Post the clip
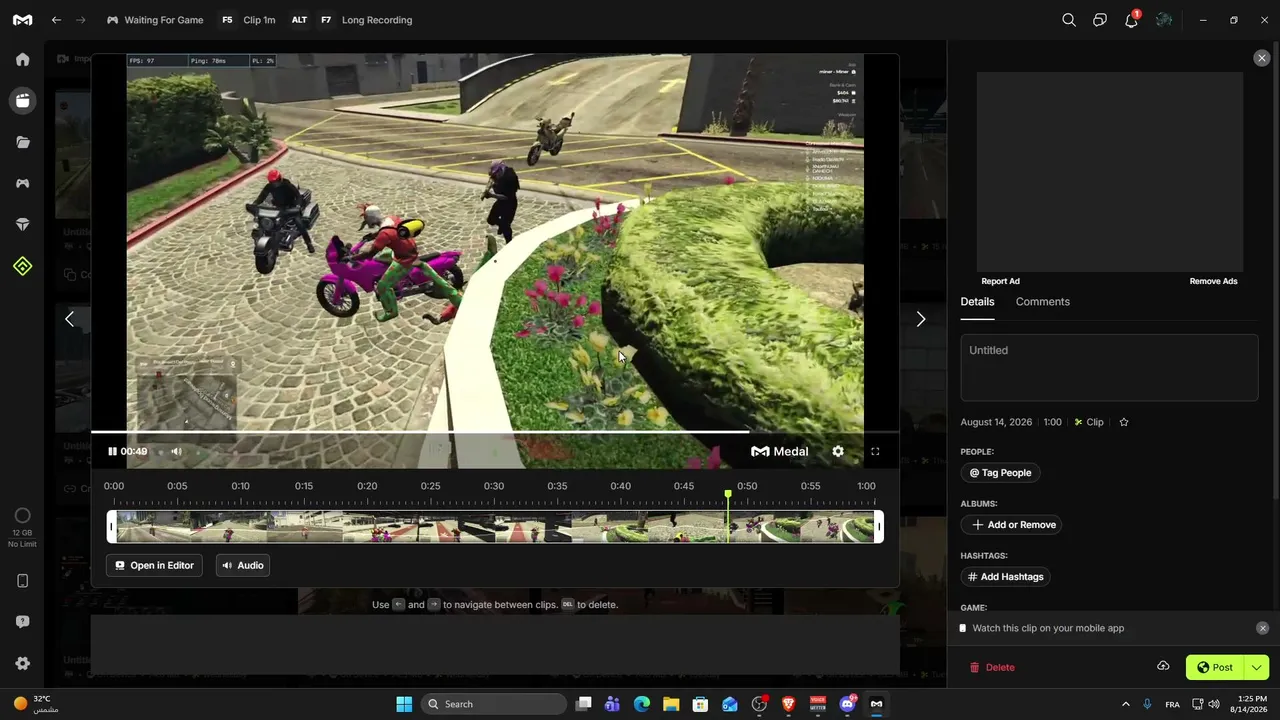1280x720 pixels. coord(1215,667)
